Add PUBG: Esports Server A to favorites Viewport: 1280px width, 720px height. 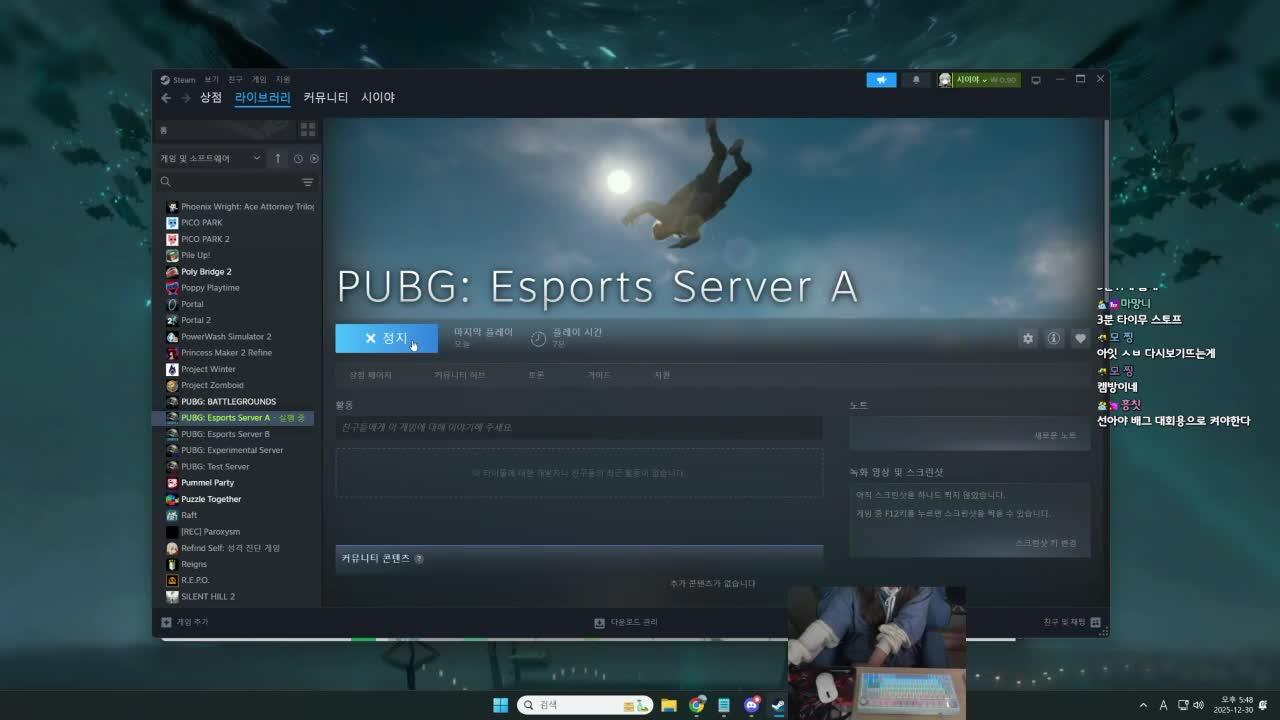[1079, 338]
